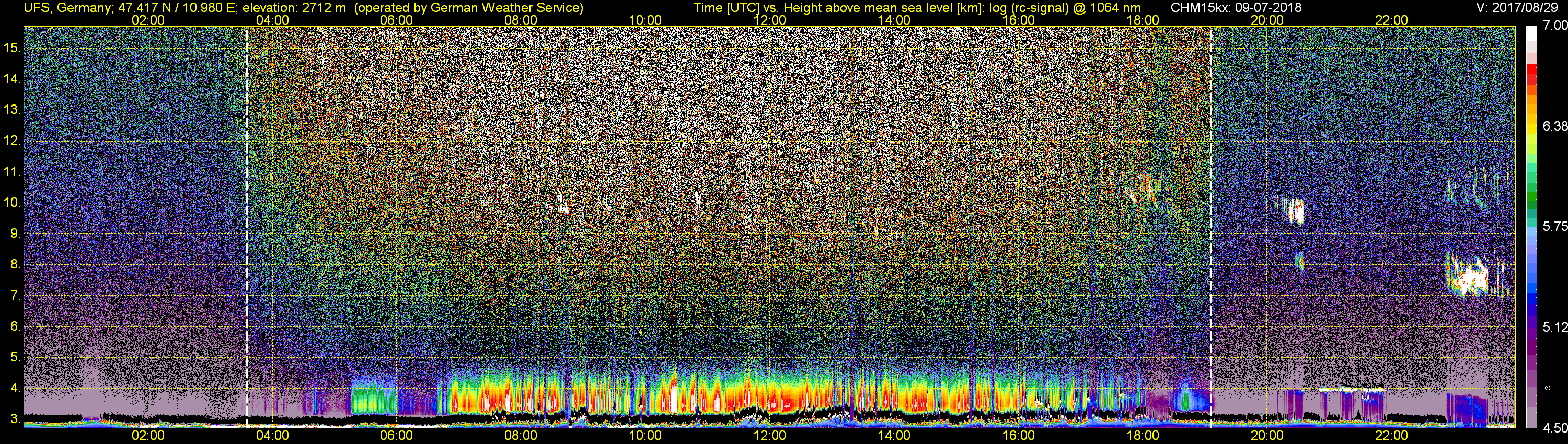
Task: Click the 4.50 value on the color scale
Action: [1554, 428]
